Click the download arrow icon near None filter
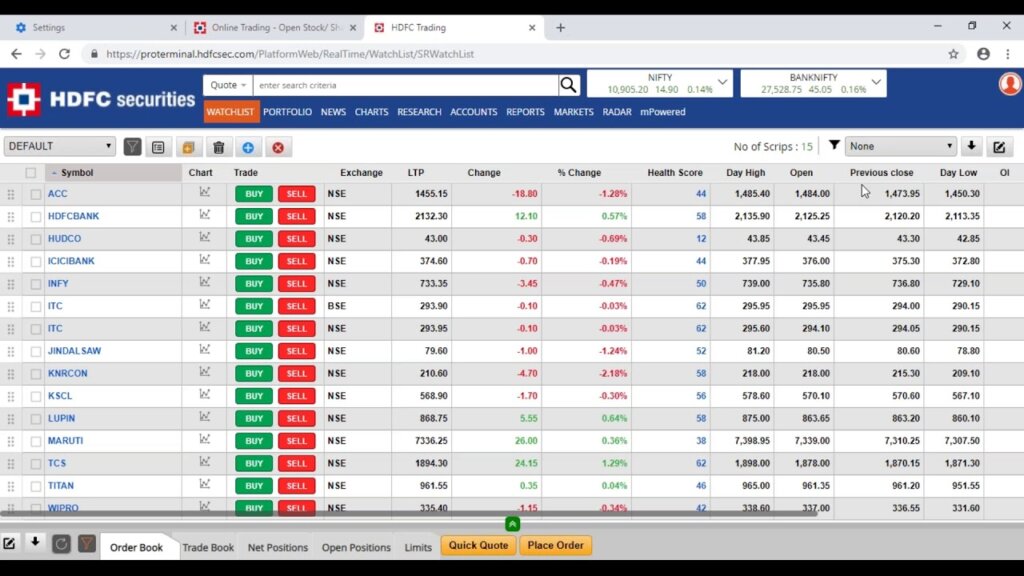This screenshot has height=576, width=1024. [x=972, y=146]
